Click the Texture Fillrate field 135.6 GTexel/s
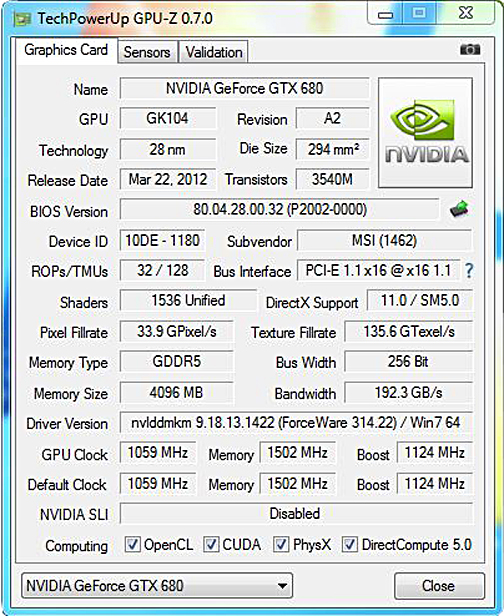Viewport: 504px width, 616px height. 409,331
